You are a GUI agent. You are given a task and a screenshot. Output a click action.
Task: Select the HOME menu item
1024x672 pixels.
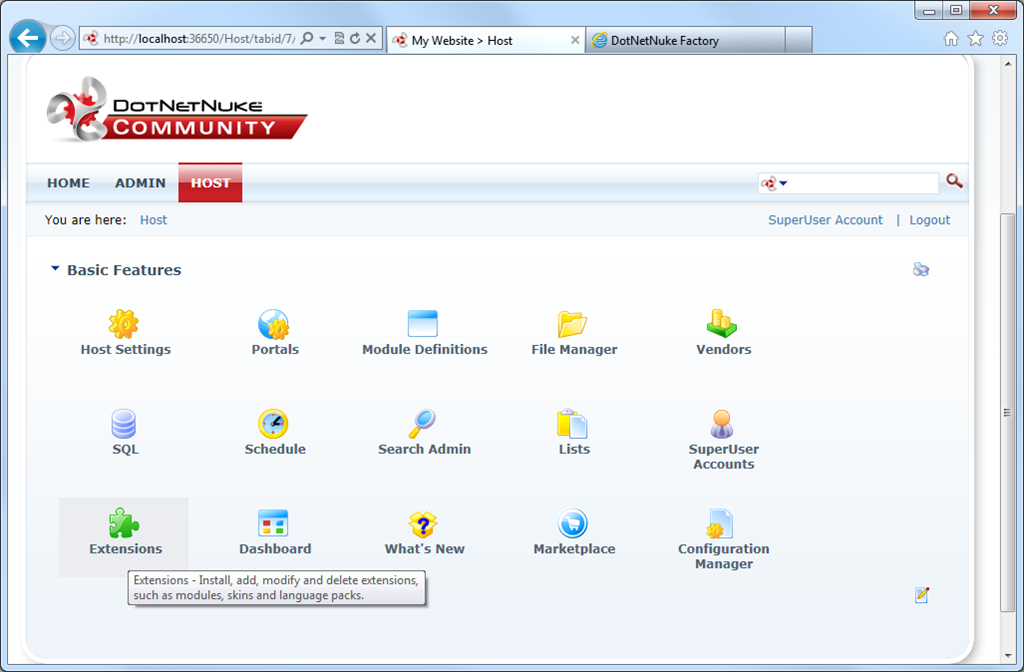pyautogui.click(x=69, y=183)
